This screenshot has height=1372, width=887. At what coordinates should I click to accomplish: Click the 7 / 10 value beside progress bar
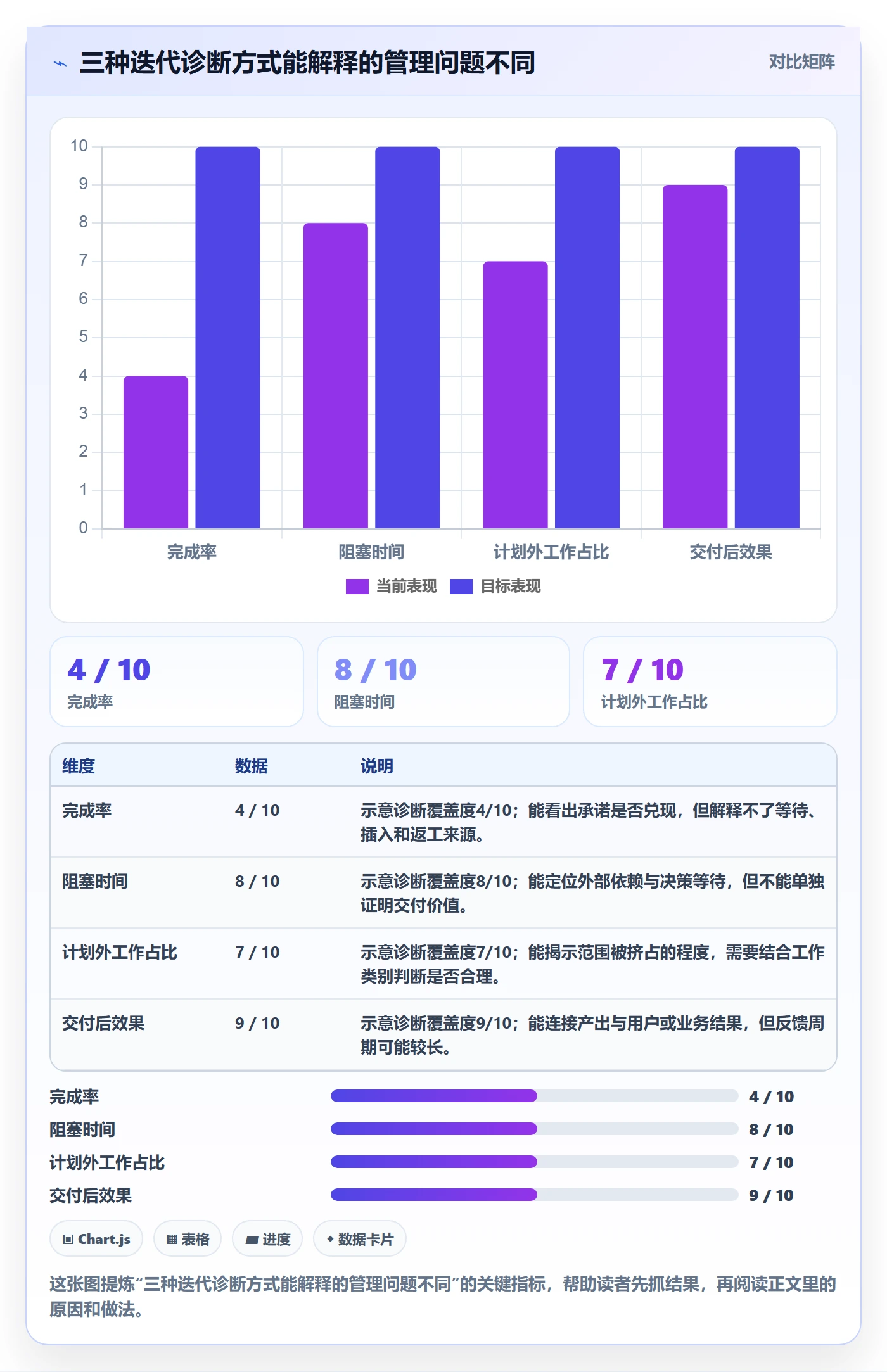click(771, 1162)
